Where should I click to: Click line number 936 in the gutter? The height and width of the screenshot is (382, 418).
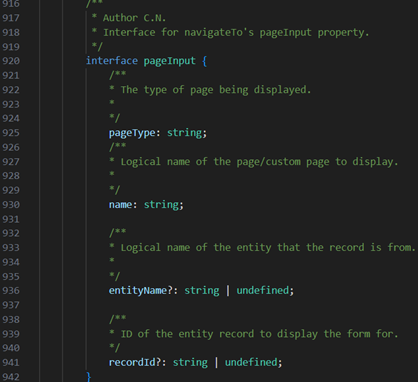[x=11, y=290]
